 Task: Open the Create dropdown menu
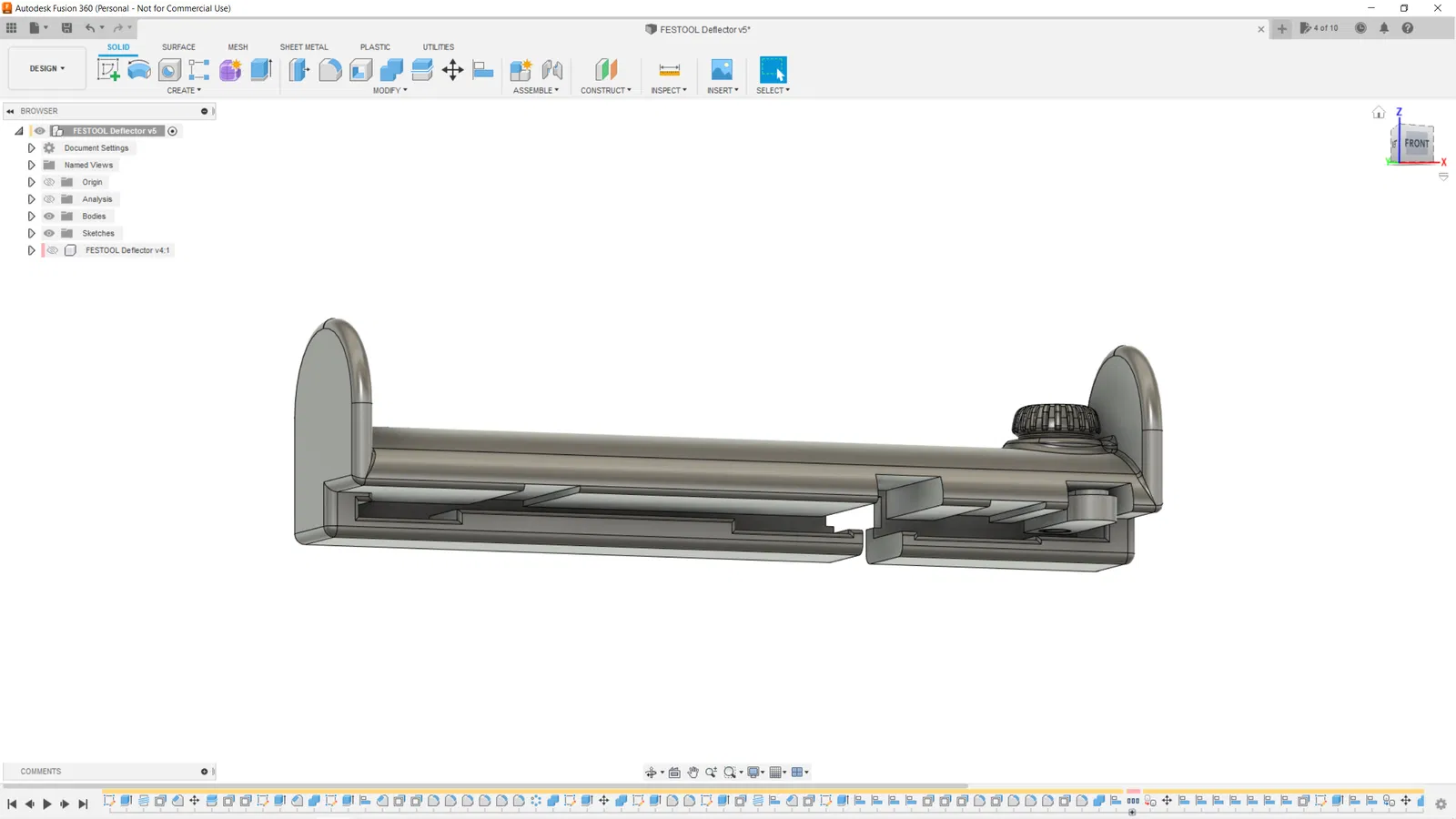coord(184,91)
